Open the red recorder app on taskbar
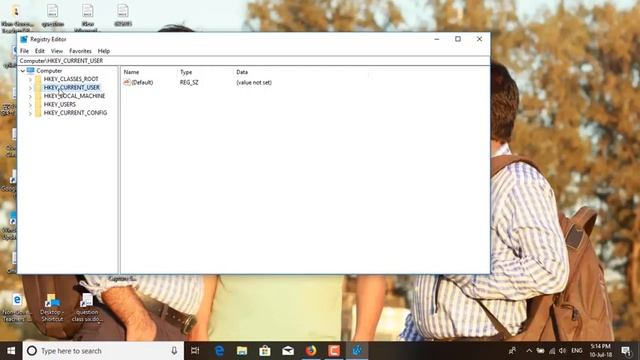 coord(334,351)
